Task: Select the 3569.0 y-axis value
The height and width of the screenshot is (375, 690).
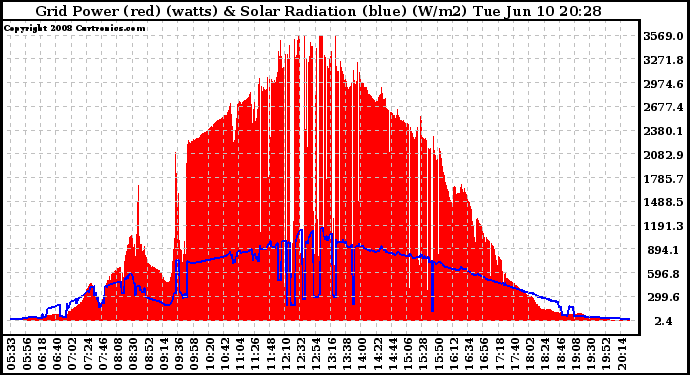Action: click(663, 36)
